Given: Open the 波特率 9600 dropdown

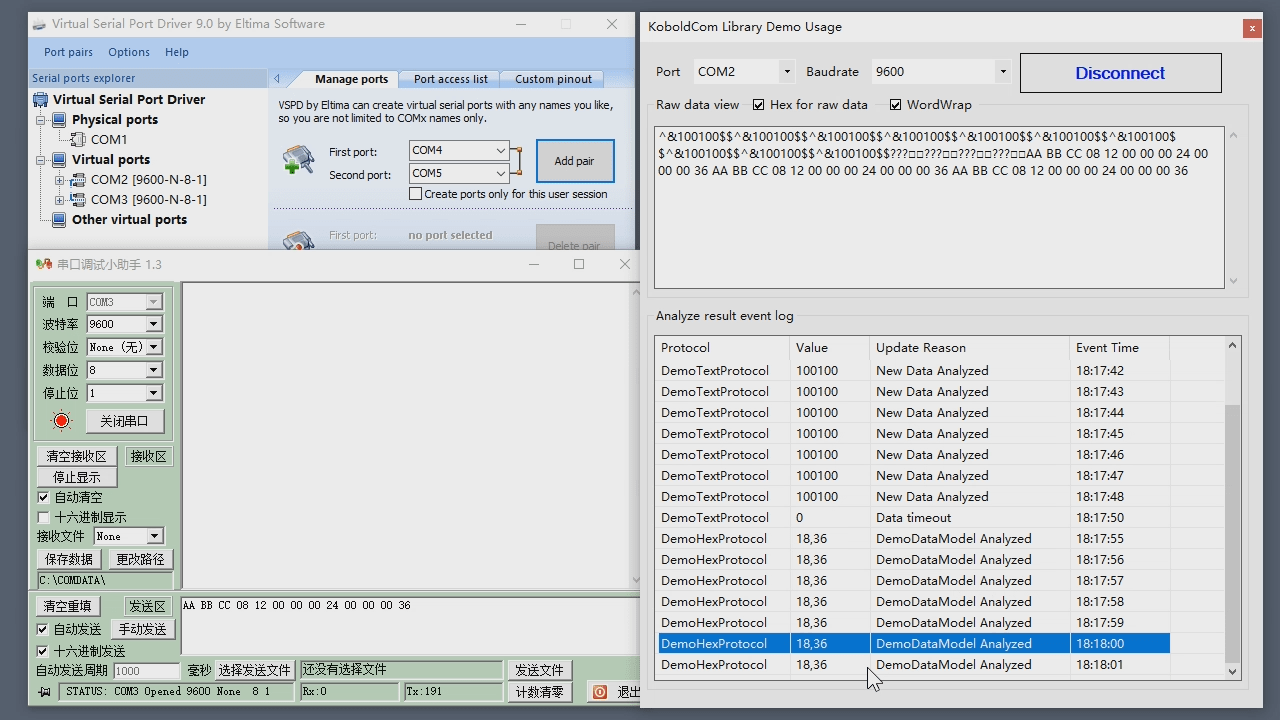Looking at the screenshot, I should 154,324.
